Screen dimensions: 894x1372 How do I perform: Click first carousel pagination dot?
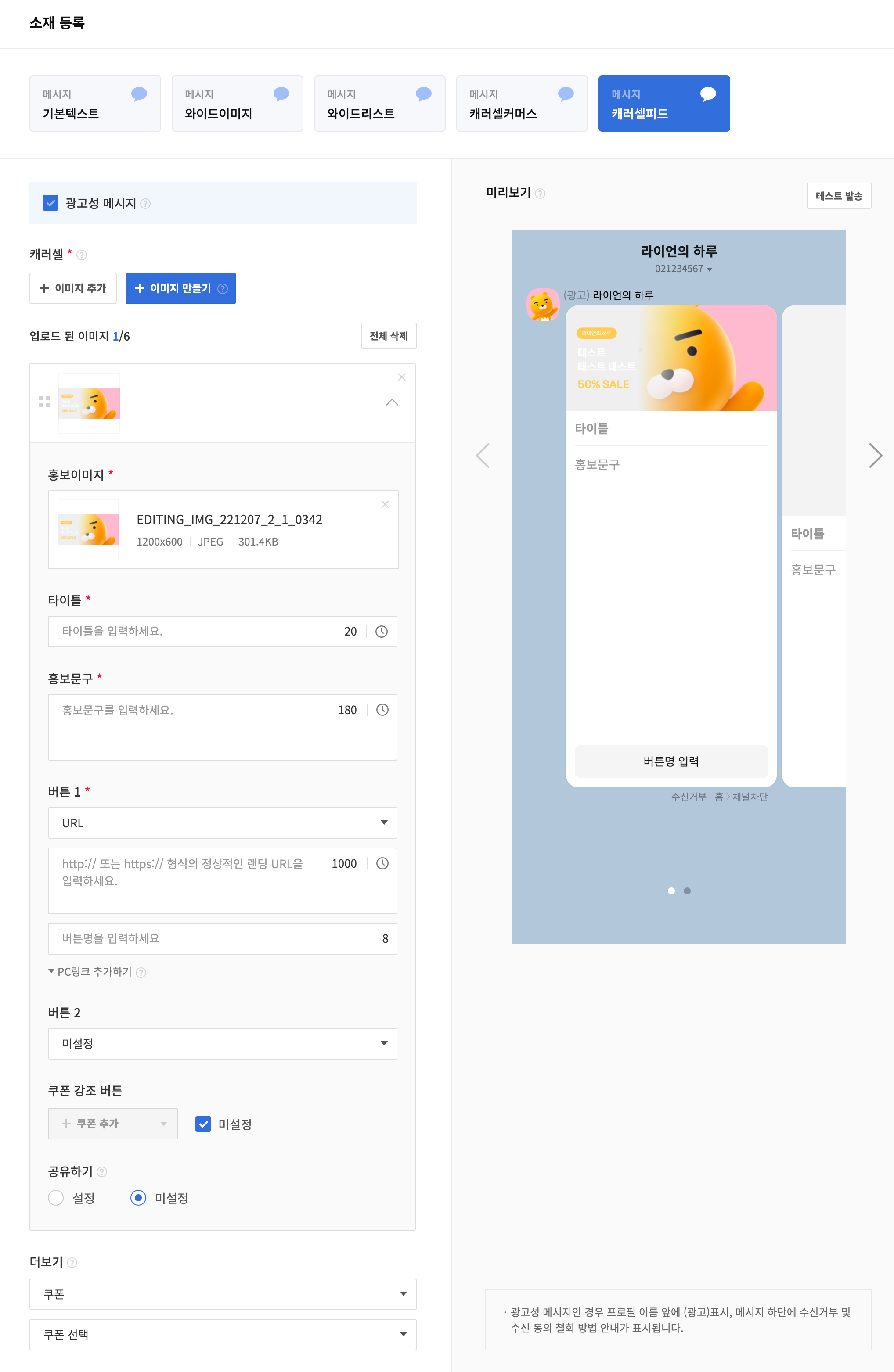point(671,891)
